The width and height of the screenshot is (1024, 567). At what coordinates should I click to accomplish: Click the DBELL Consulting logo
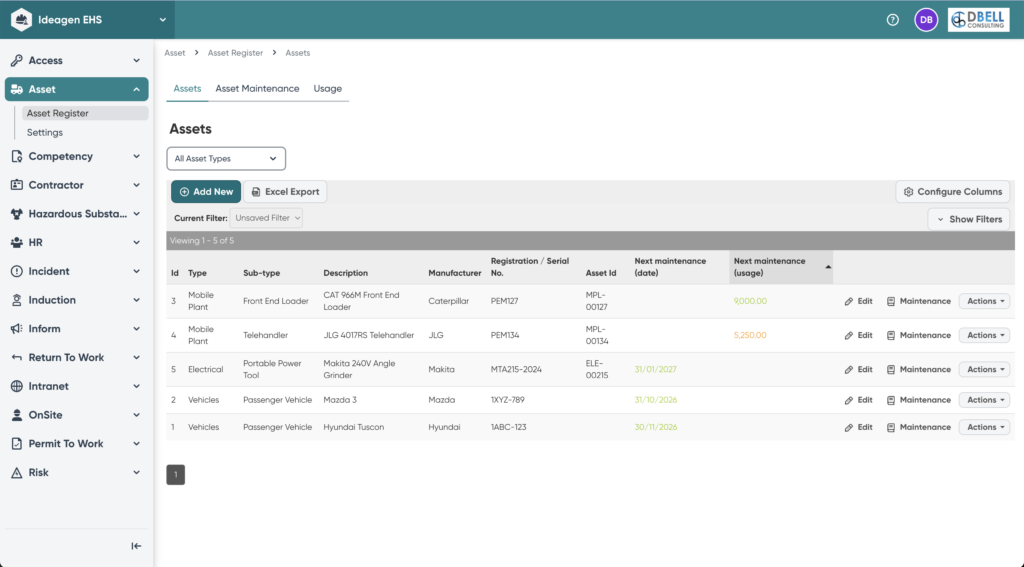pyautogui.click(x=978, y=20)
